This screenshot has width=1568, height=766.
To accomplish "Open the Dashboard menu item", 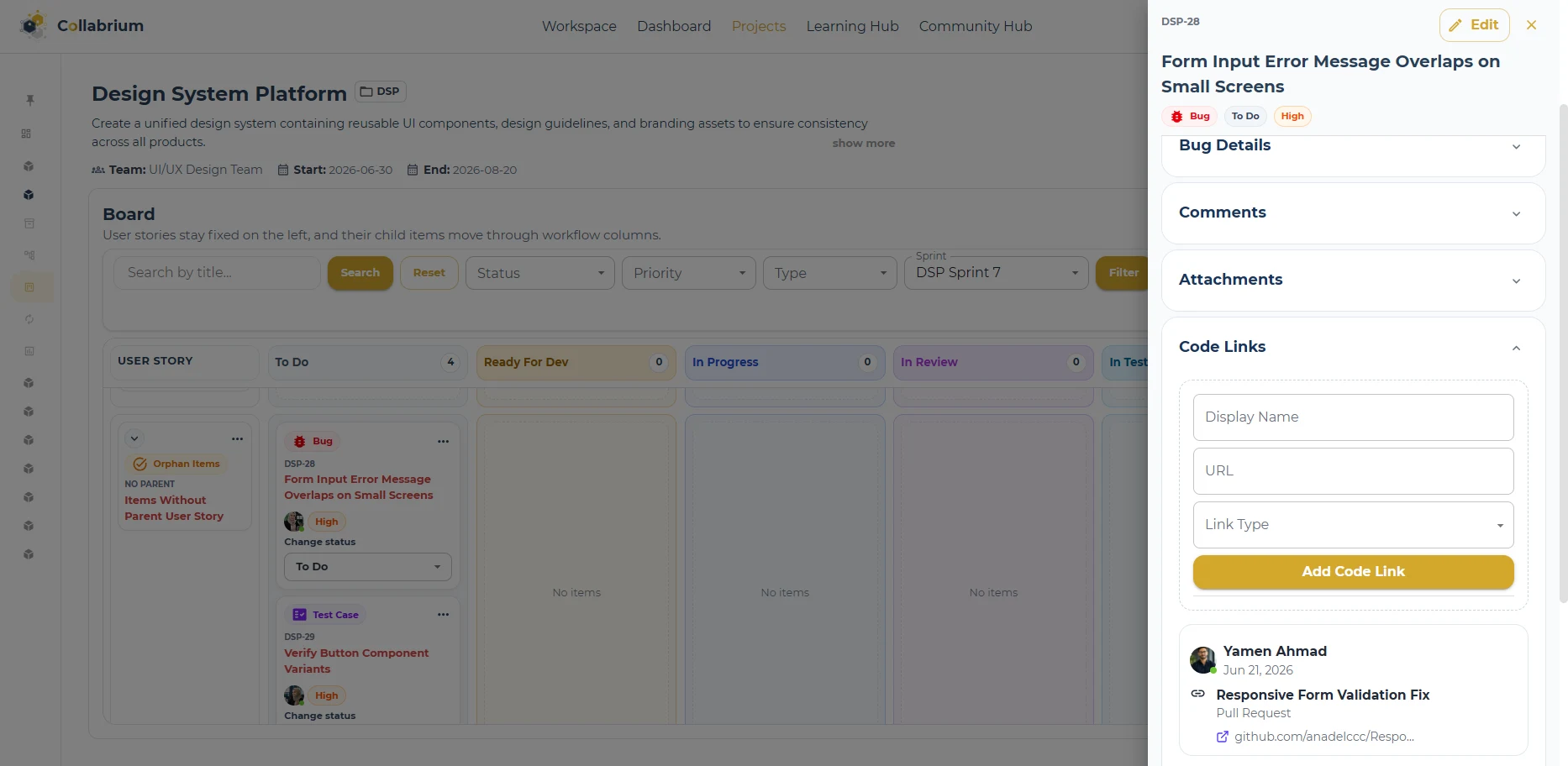I will [x=674, y=26].
